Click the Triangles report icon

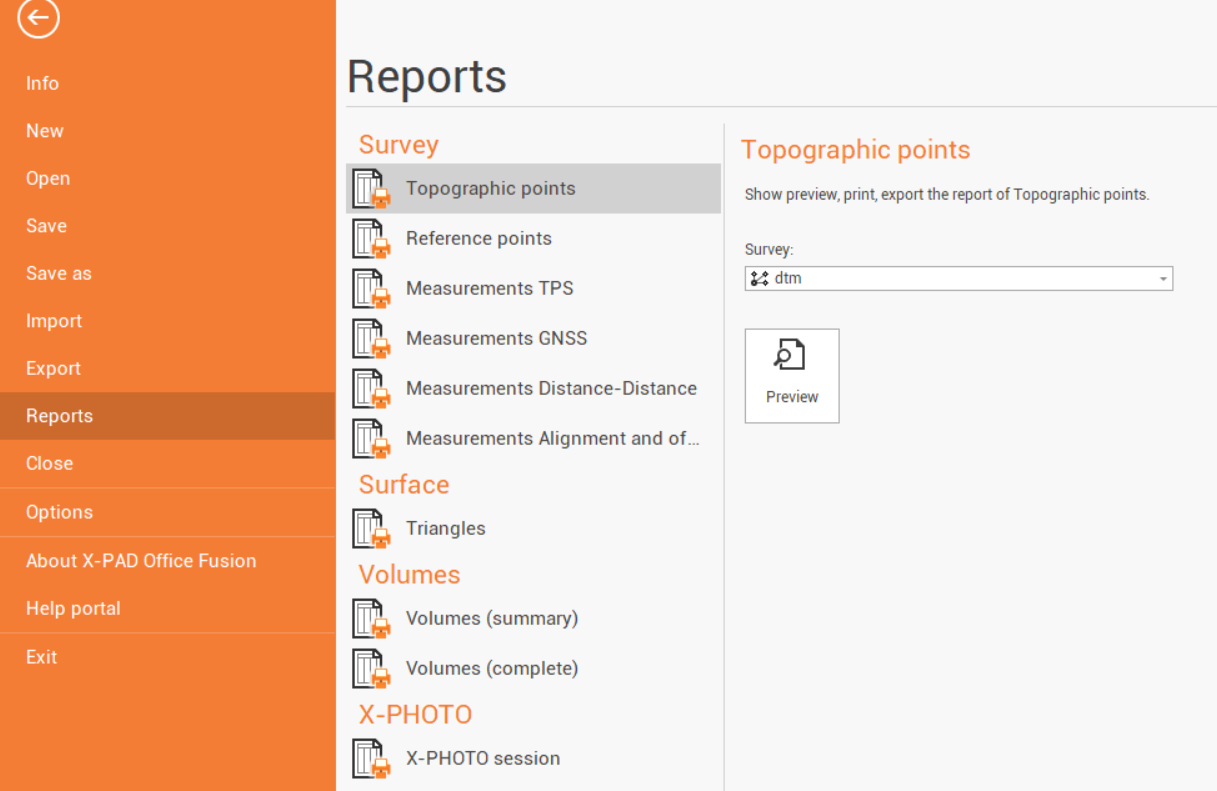pyautogui.click(x=371, y=529)
